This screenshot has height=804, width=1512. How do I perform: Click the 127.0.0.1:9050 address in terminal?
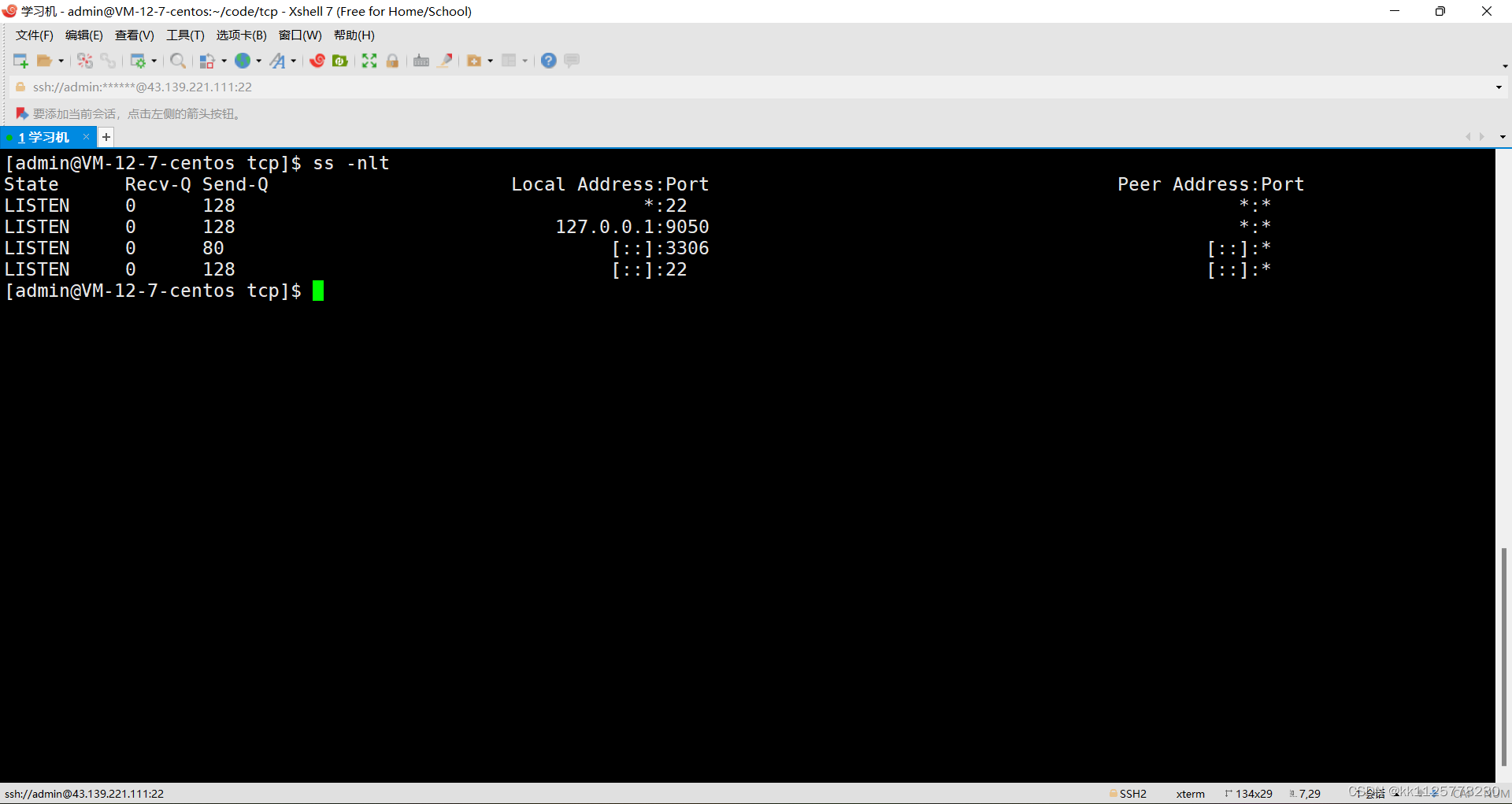coord(632,227)
